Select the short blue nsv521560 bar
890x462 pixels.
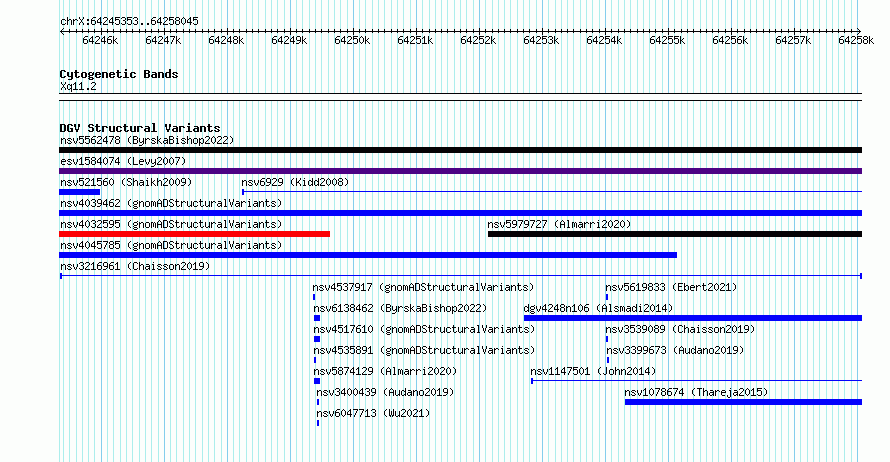79,192
